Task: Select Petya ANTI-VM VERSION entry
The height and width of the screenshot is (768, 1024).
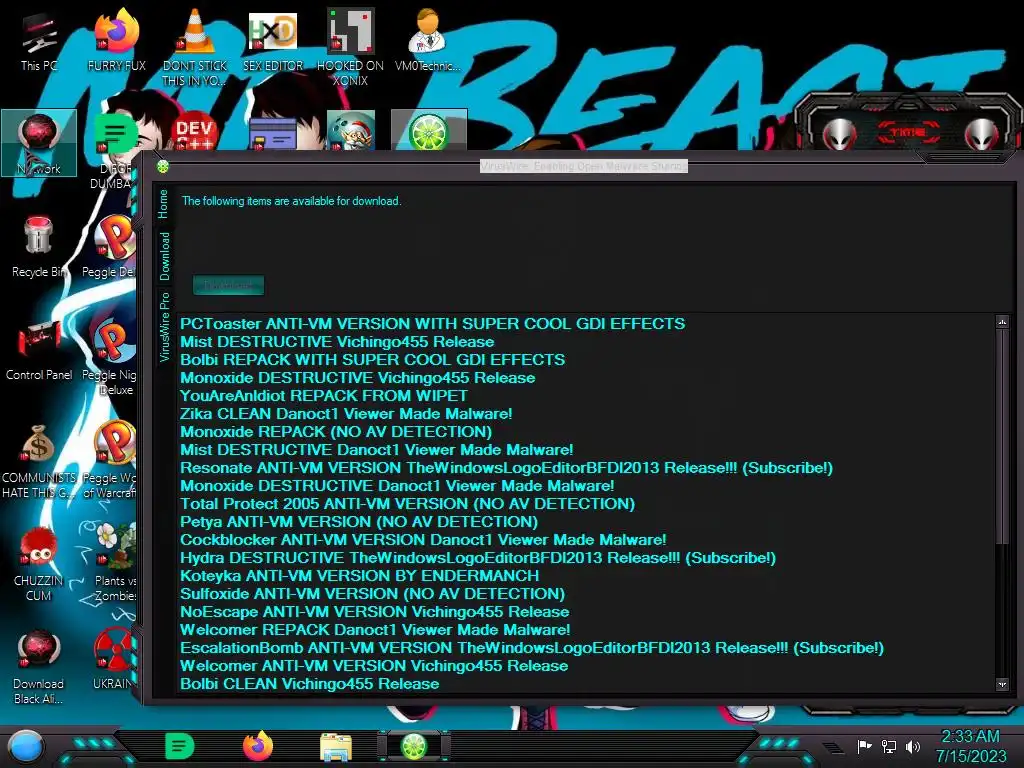Action: pyautogui.click(x=359, y=522)
